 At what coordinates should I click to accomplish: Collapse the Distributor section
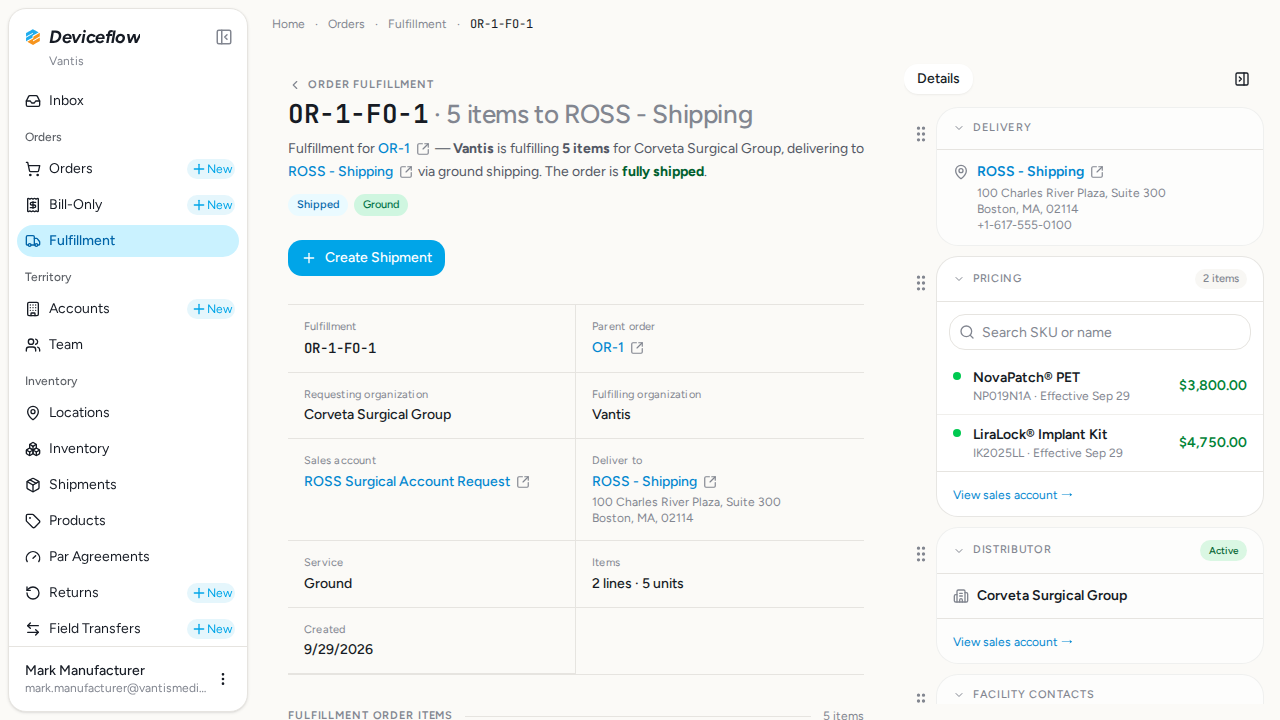[959, 550]
